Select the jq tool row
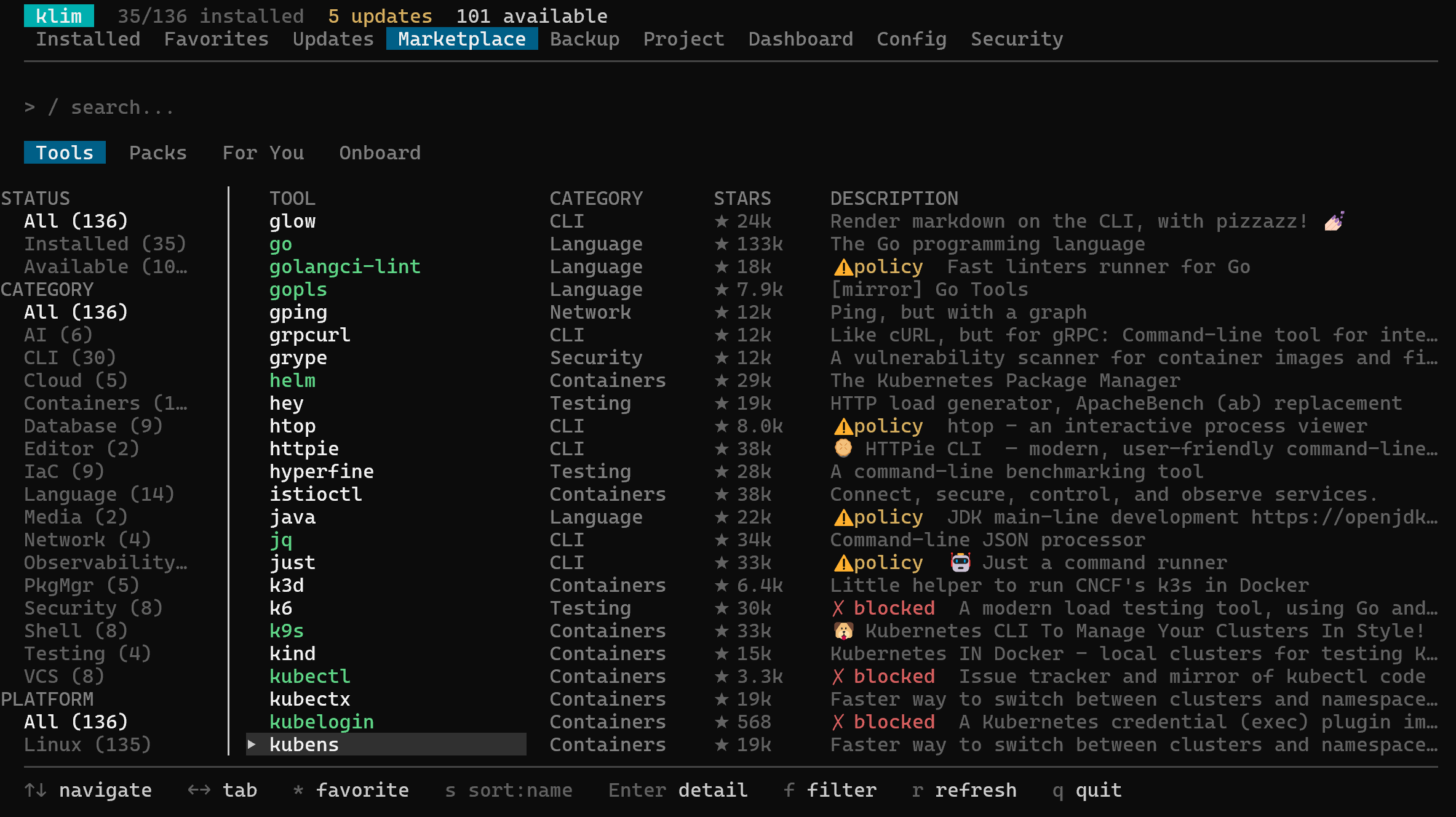The width and height of the screenshot is (1456, 817). coord(842,540)
